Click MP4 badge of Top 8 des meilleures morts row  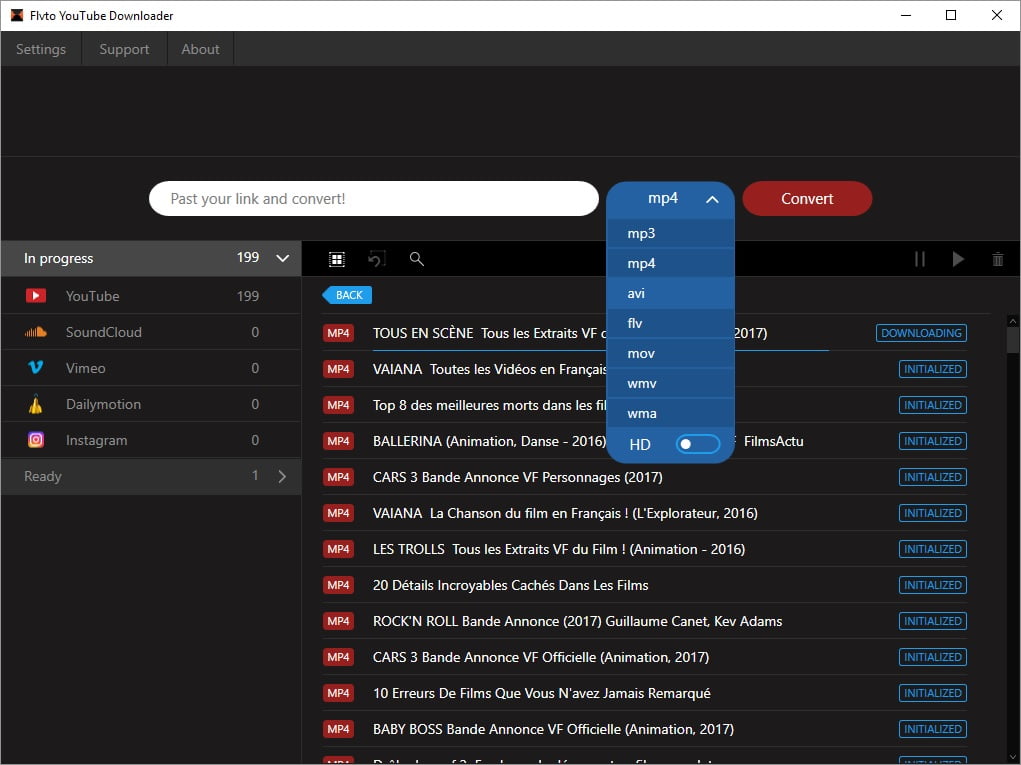339,405
